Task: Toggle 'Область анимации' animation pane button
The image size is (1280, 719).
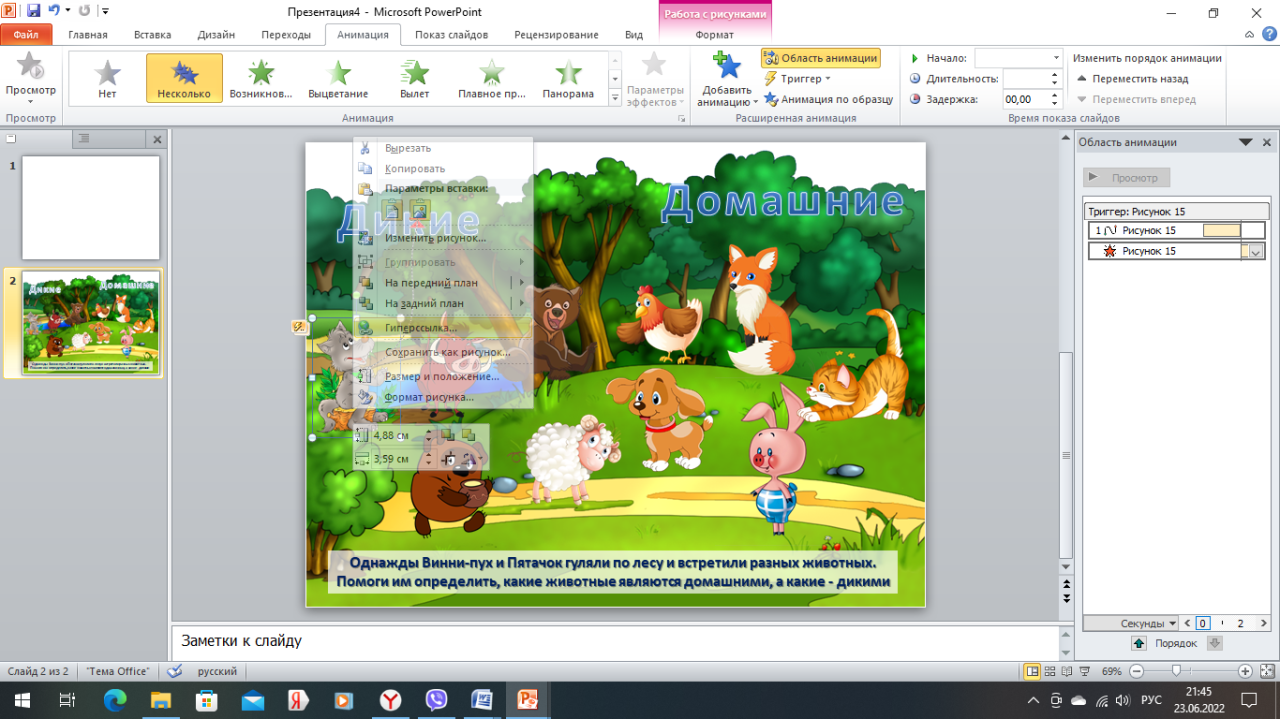Action: tap(821, 58)
